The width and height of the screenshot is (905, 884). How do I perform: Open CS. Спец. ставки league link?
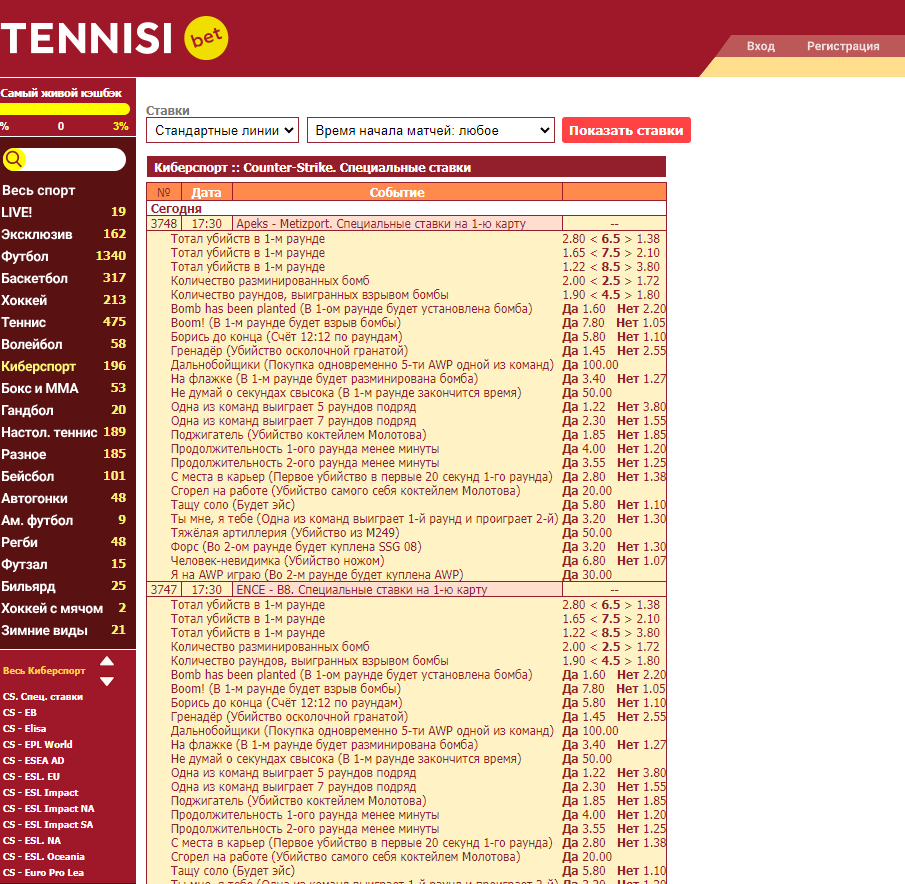click(43, 696)
